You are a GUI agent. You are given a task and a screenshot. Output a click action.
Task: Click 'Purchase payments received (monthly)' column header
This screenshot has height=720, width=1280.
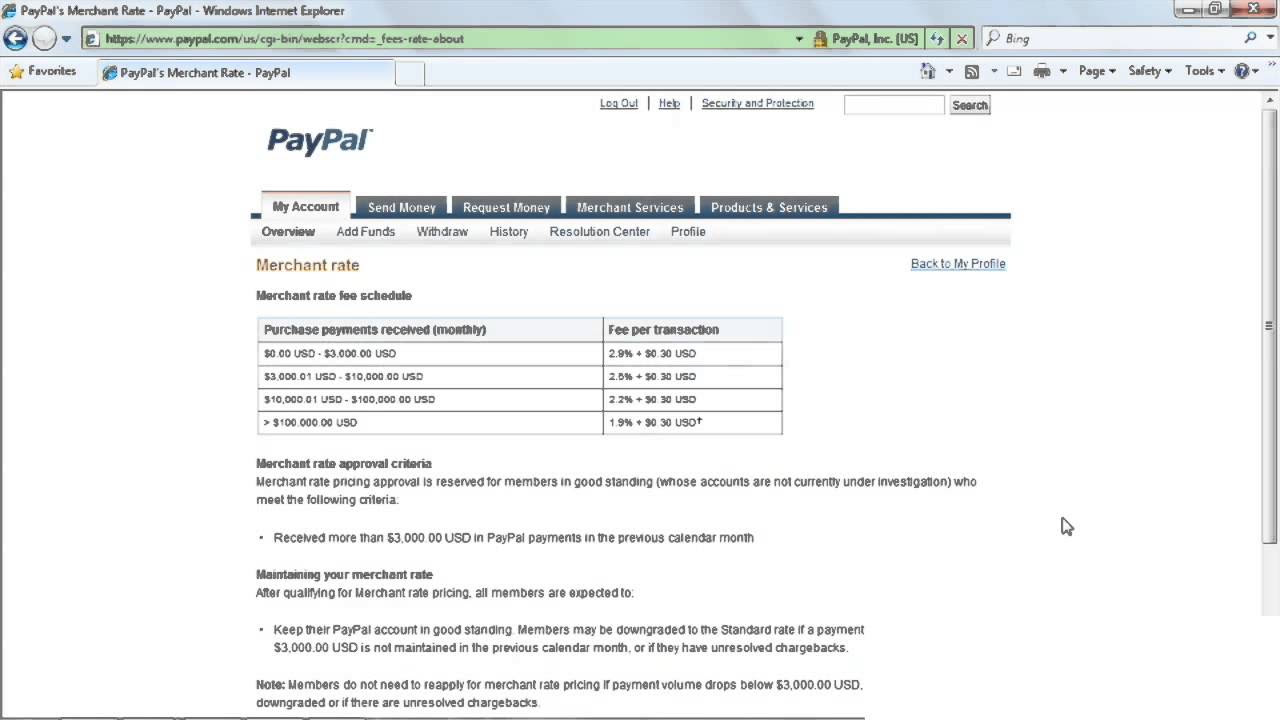coord(430,330)
